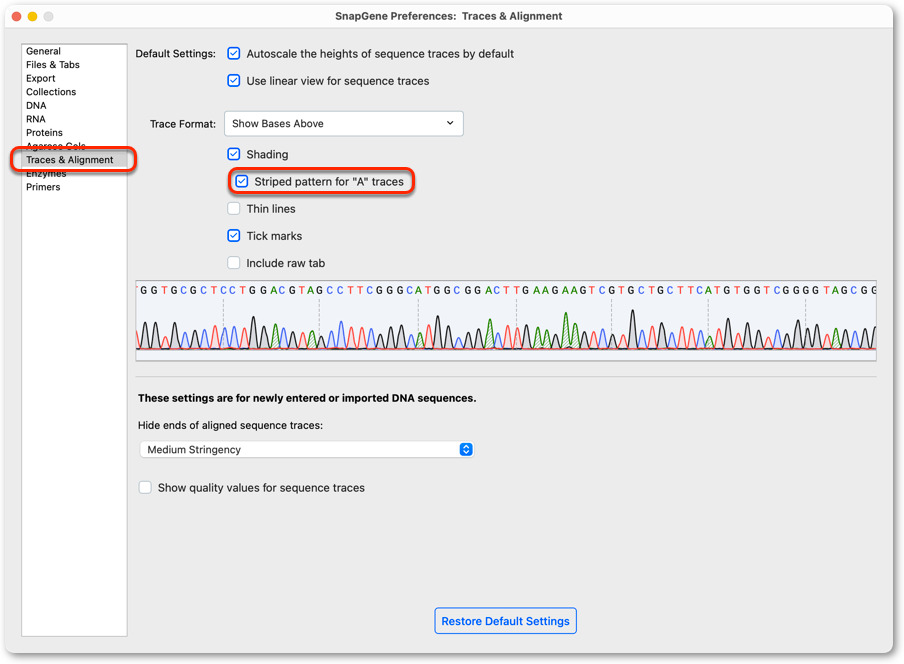Screen dimensions: 904x664
Task: Switch to the Primers preferences pane
Action: (43, 187)
